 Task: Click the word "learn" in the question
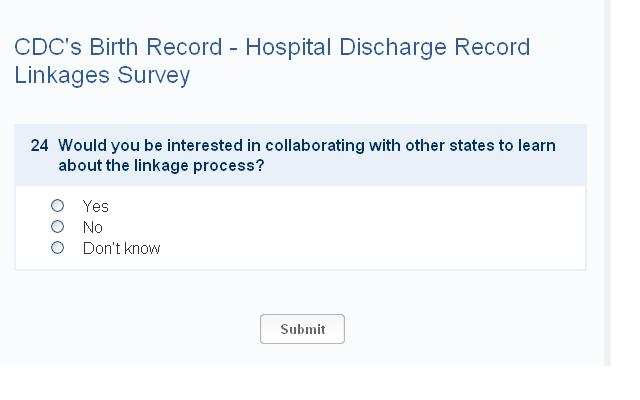[536, 146]
